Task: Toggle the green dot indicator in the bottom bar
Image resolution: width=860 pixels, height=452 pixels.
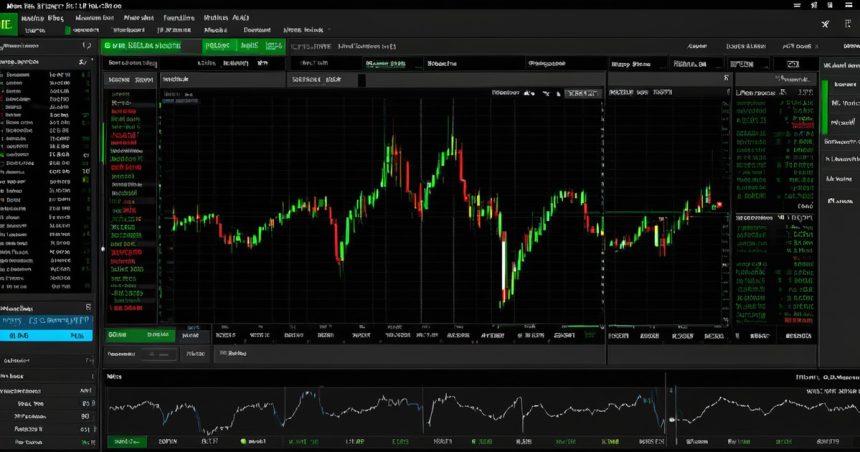Action: 244,441
